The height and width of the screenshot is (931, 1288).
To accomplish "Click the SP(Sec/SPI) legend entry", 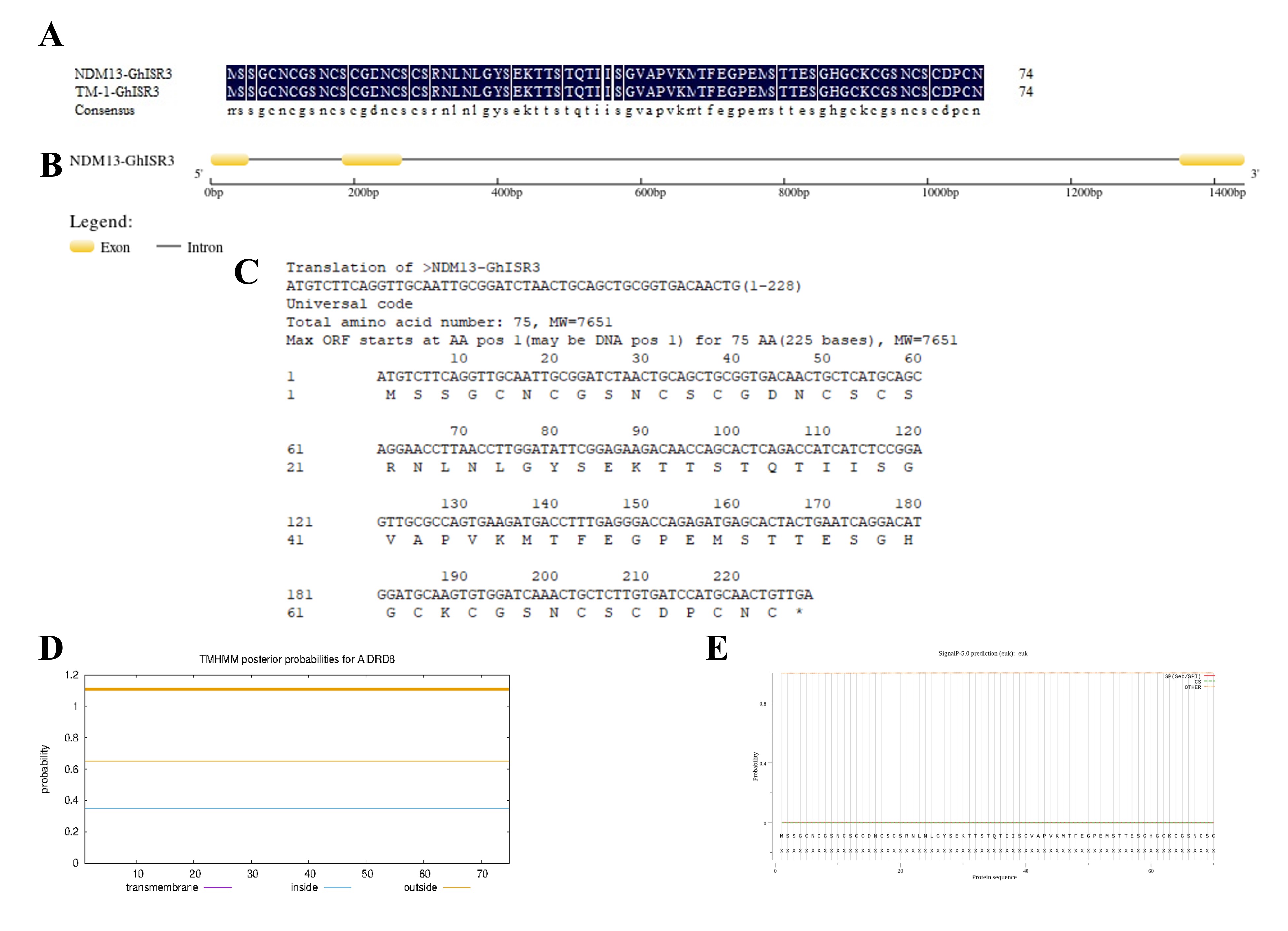I will coord(1184,677).
